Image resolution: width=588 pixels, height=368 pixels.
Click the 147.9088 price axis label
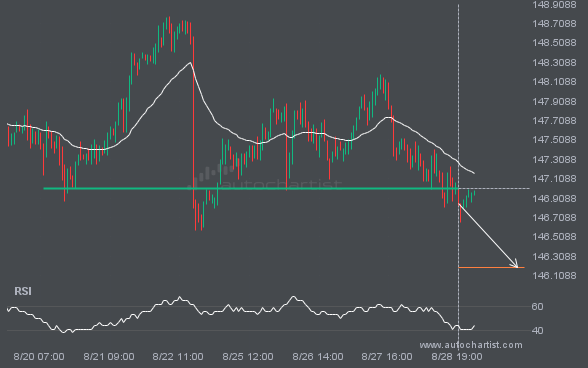(x=554, y=101)
